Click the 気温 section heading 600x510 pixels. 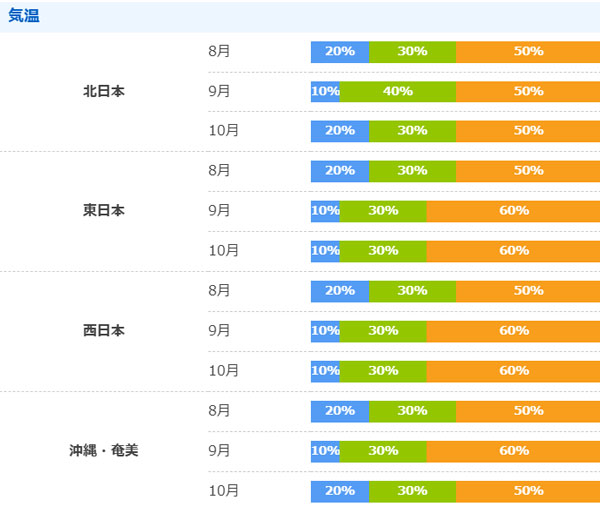pyautogui.click(x=24, y=16)
